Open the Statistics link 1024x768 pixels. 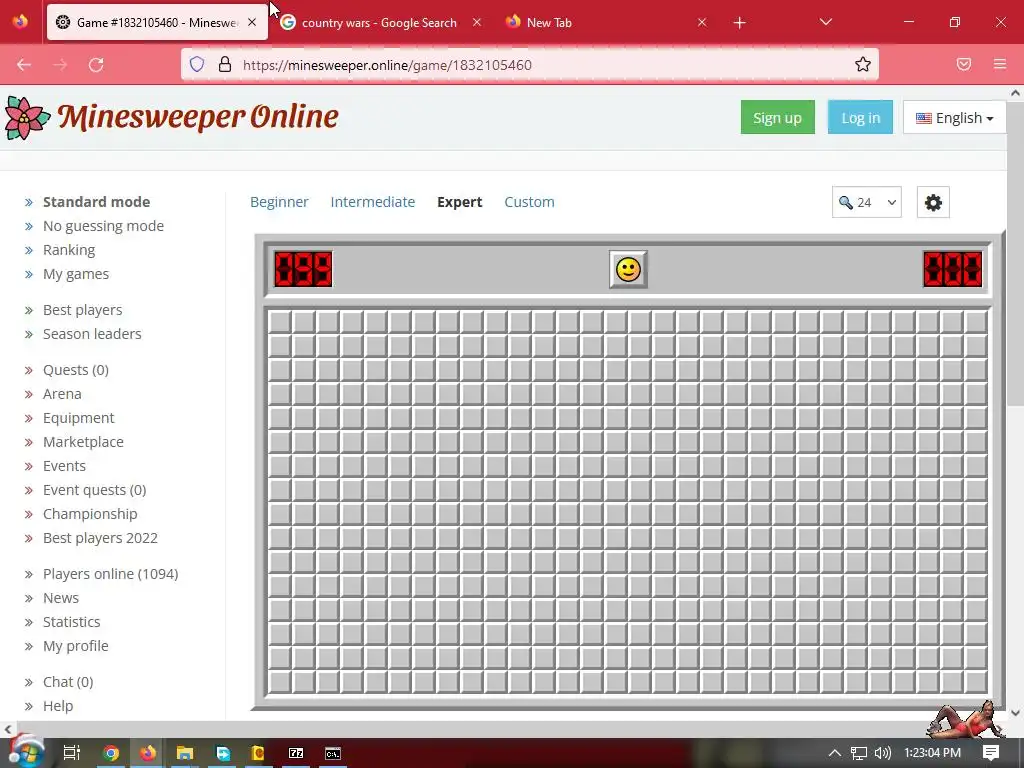pos(71,622)
